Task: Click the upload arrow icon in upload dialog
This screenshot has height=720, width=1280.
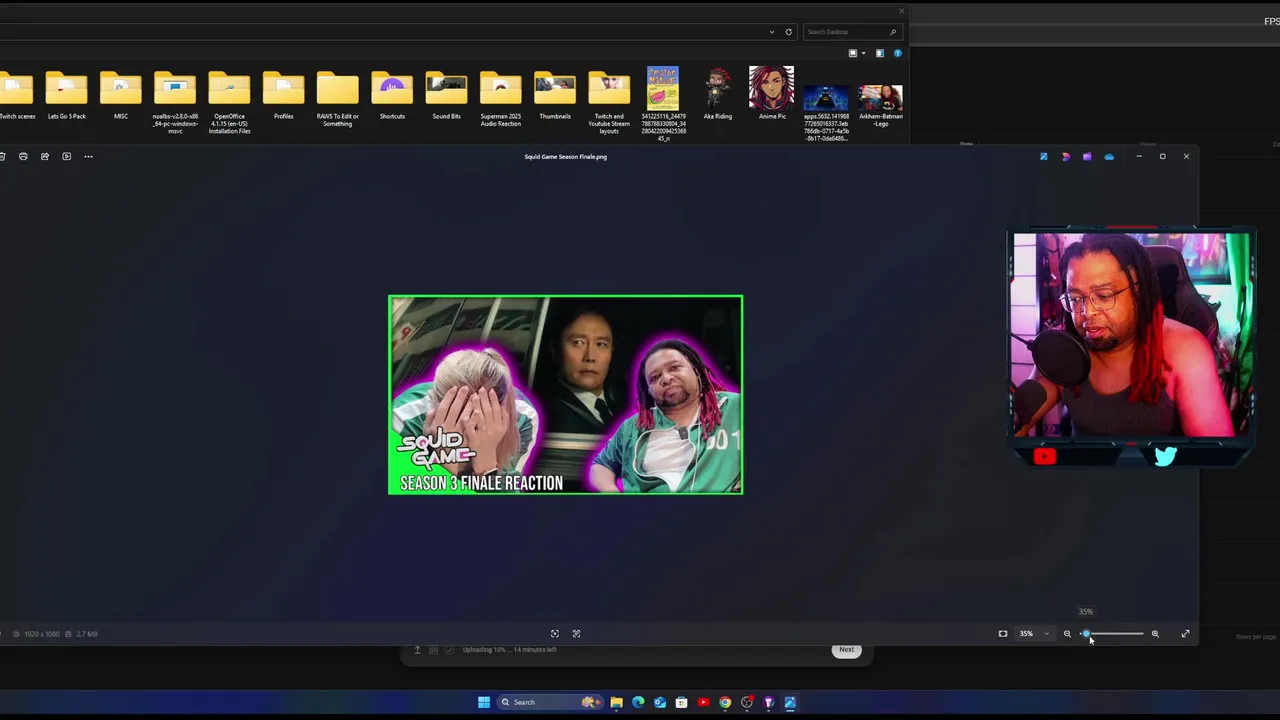Action: click(417, 650)
